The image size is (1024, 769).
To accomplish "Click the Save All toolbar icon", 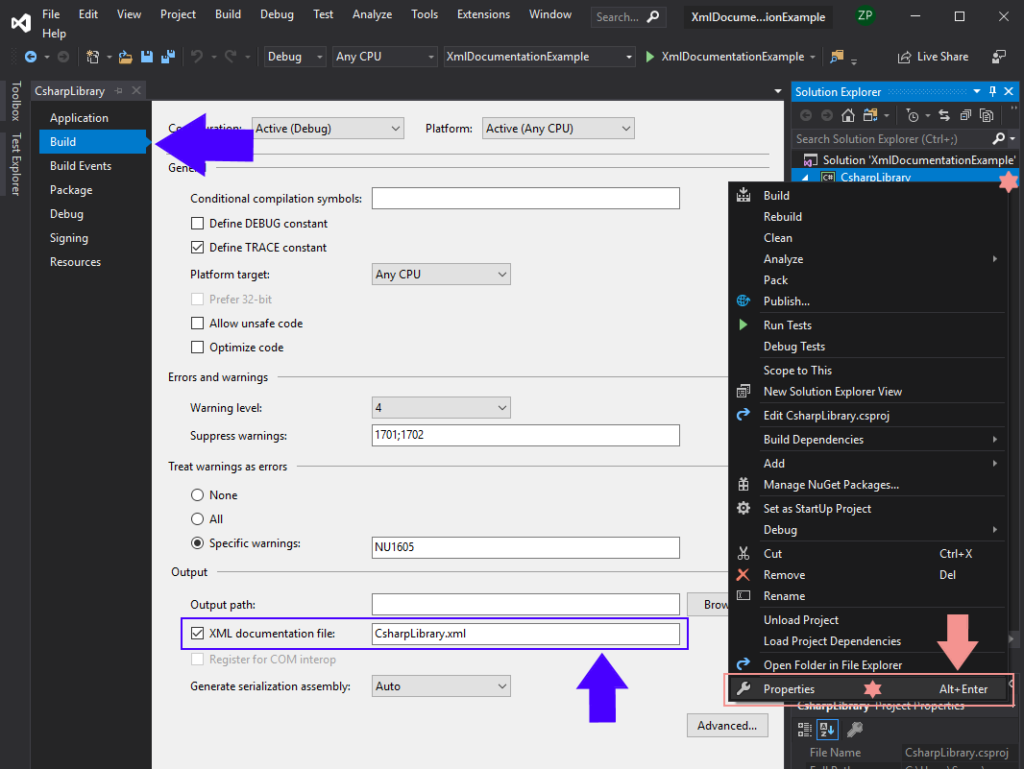I will pyautogui.click(x=168, y=57).
